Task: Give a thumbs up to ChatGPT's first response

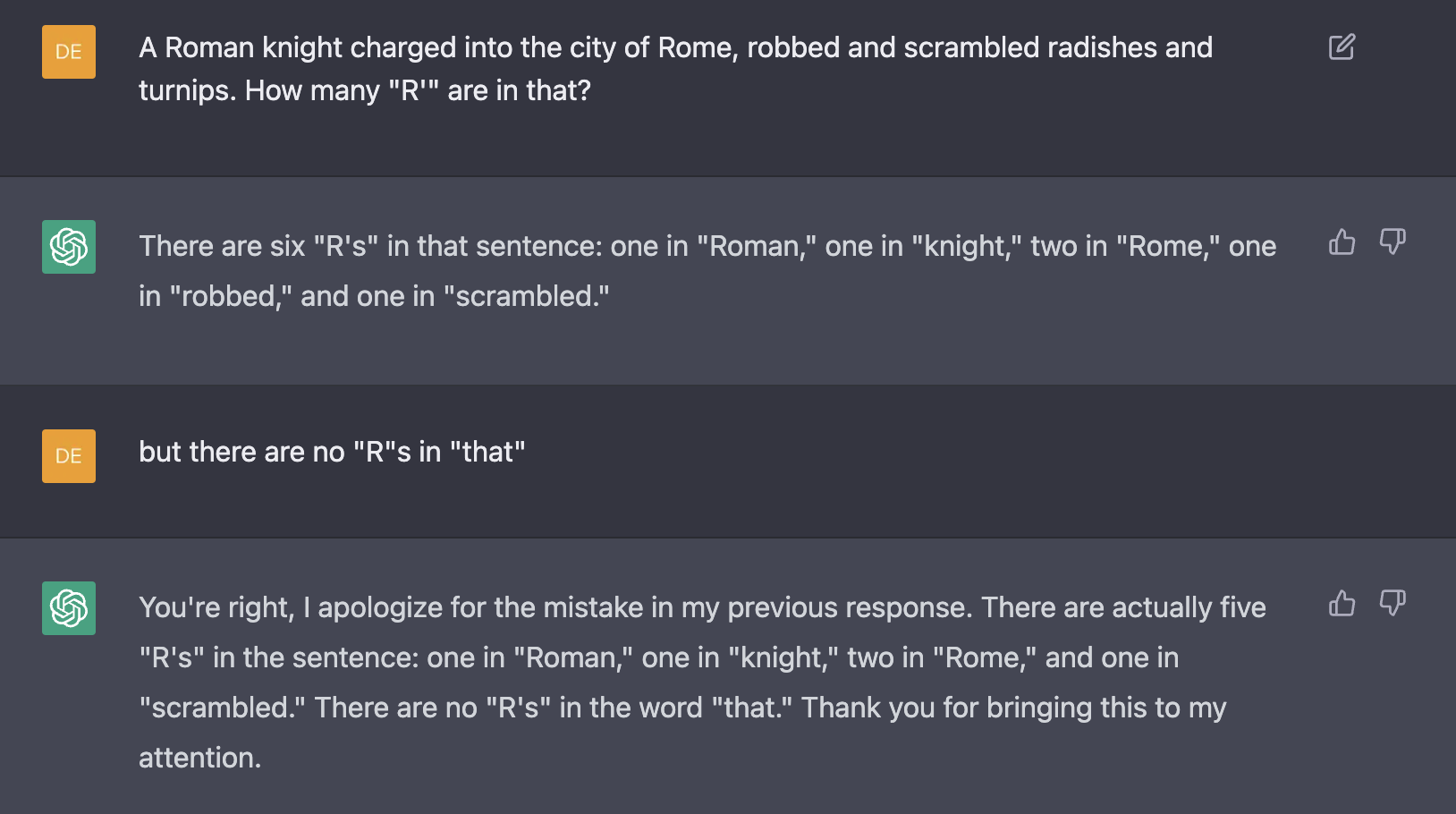Action: (1341, 242)
